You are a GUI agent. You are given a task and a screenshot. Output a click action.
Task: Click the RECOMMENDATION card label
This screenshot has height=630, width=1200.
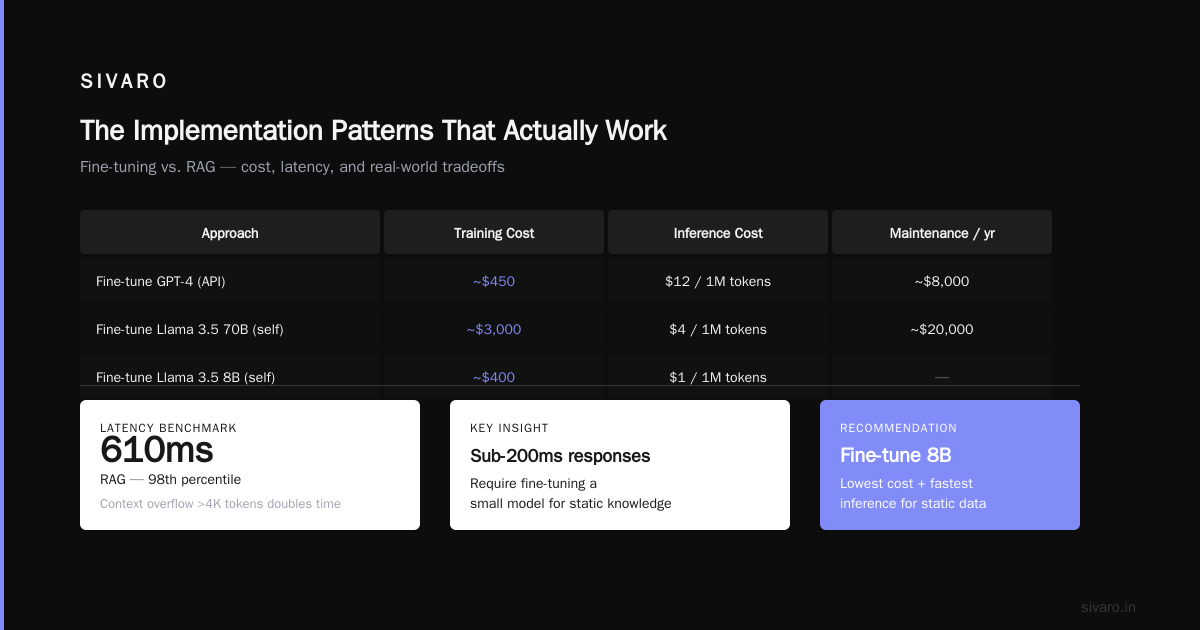click(898, 428)
